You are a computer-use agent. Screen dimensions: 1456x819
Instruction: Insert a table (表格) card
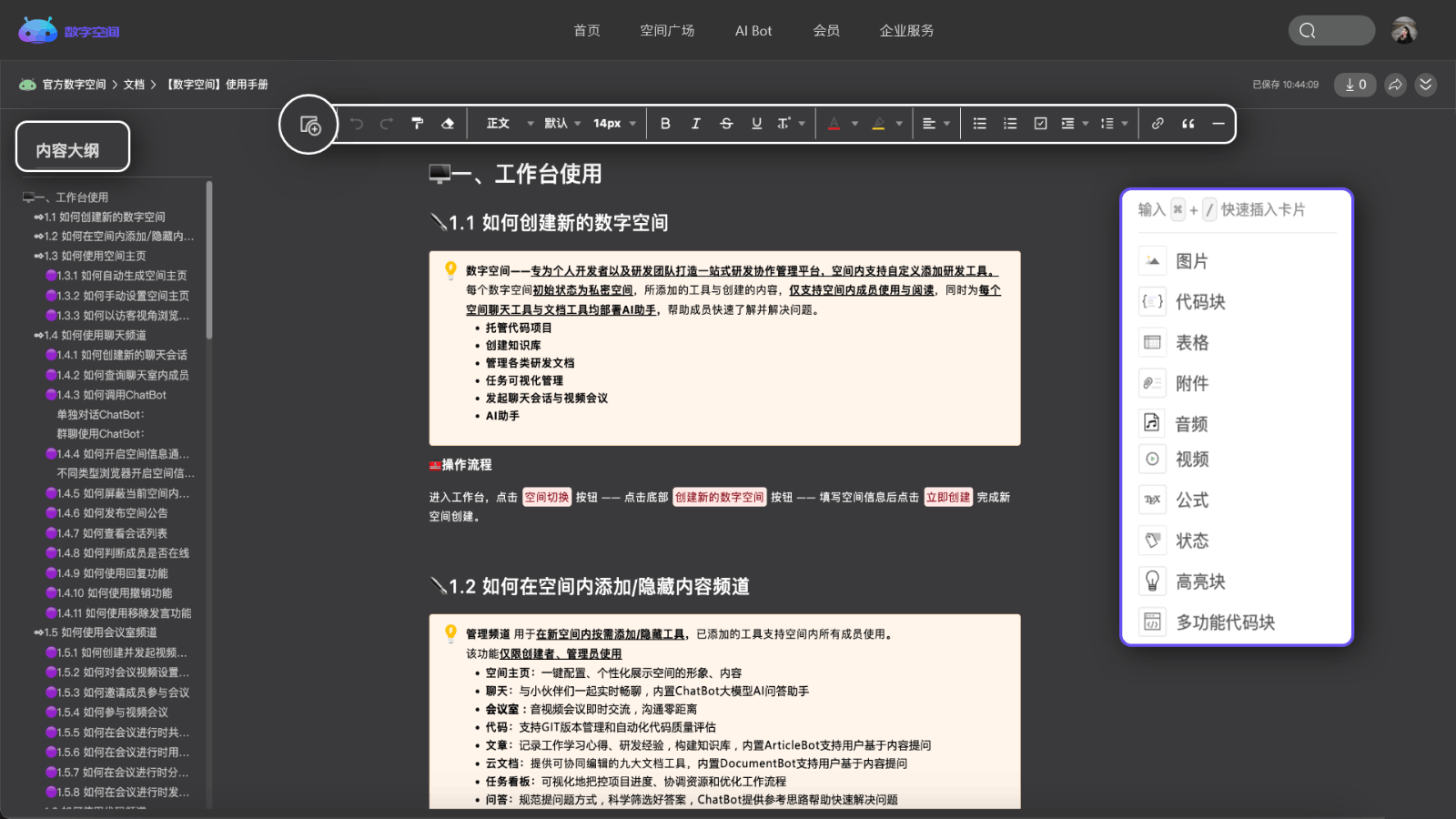(x=1192, y=342)
